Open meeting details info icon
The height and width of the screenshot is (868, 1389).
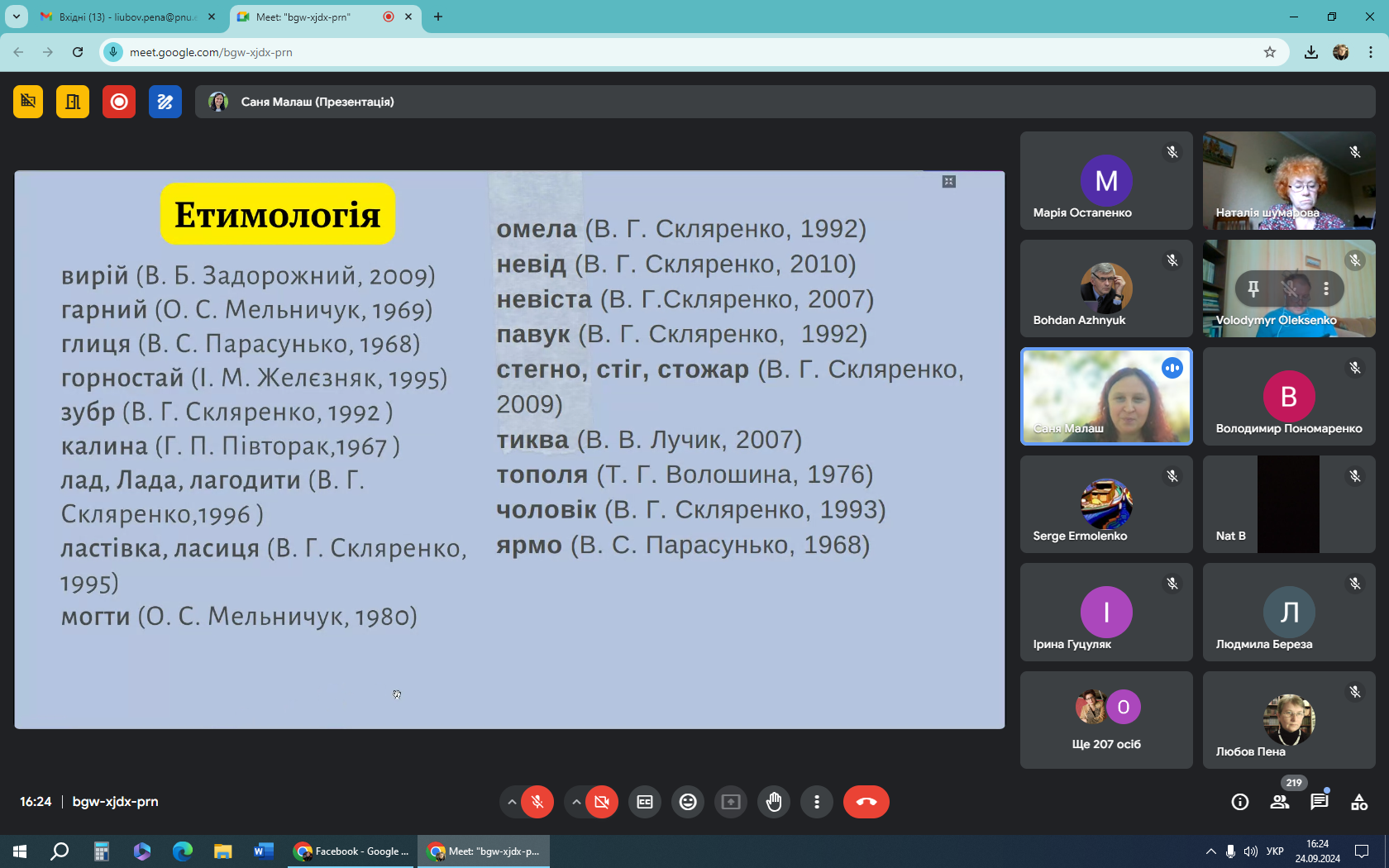(1240, 802)
